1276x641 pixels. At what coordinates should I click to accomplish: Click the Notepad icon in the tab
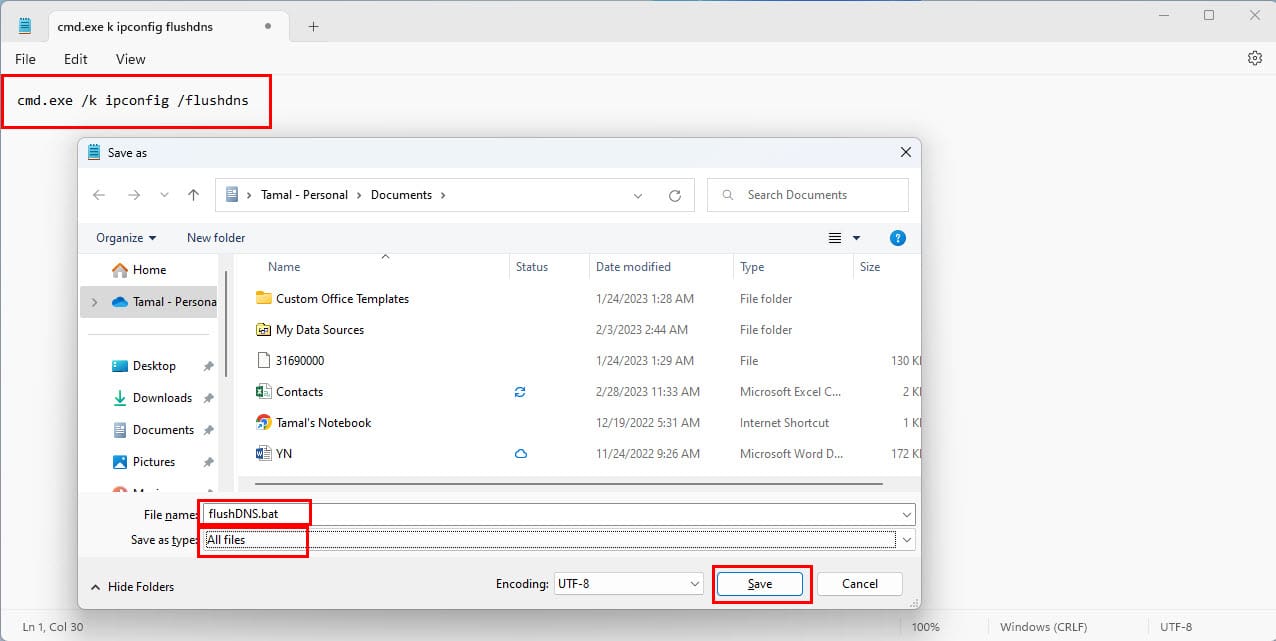coord(25,26)
